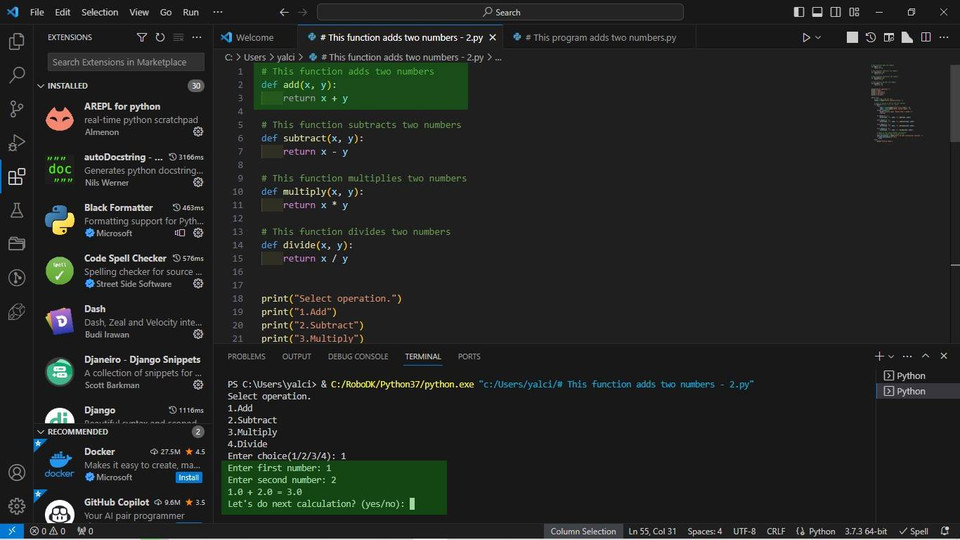Refresh the extensions list
This screenshot has height=540, width=960.
point(160,37)
